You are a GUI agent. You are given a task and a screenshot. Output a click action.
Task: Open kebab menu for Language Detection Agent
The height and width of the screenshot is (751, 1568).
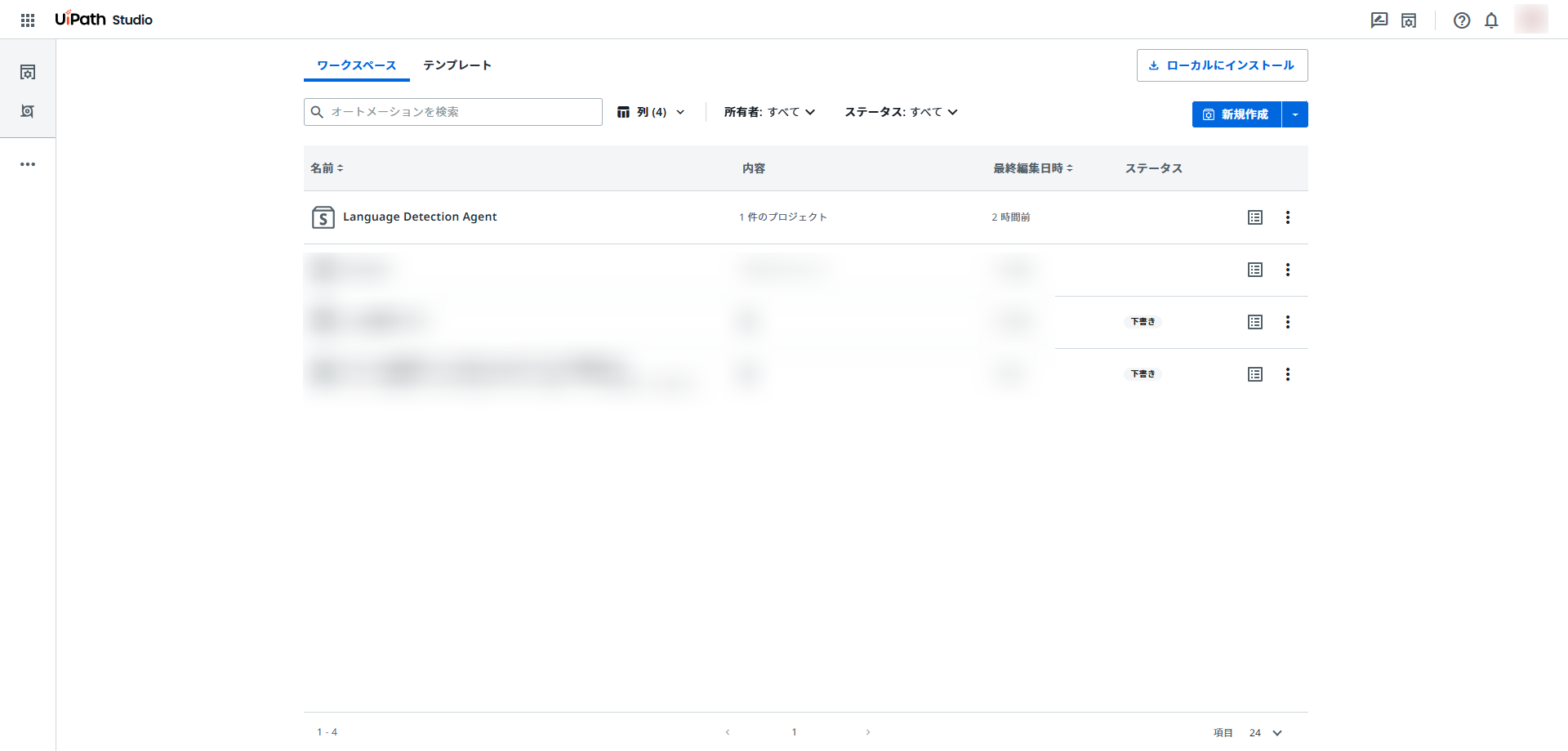(1288, 217)
